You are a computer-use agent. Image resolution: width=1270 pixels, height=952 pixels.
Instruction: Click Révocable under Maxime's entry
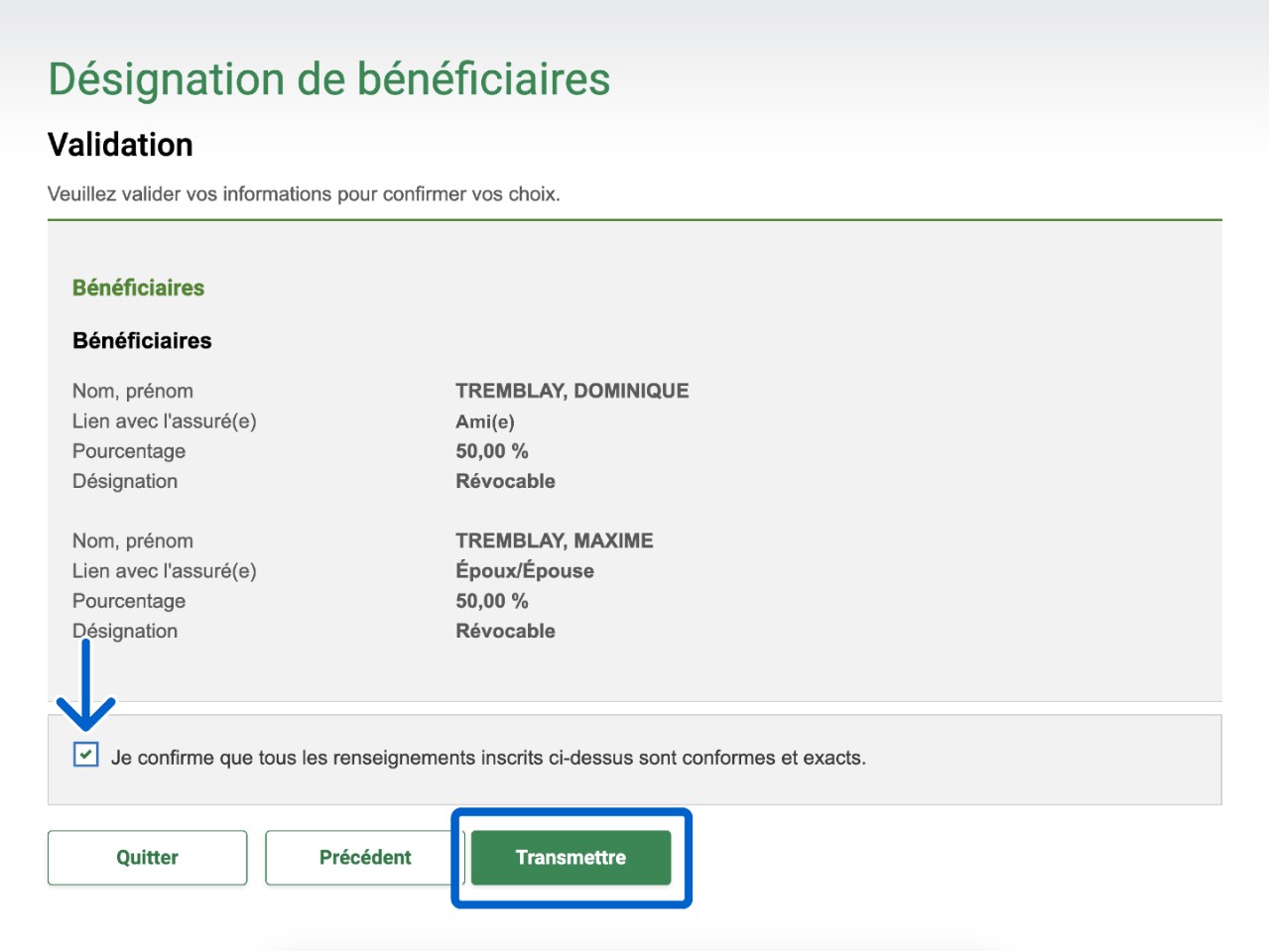(505, 631)
